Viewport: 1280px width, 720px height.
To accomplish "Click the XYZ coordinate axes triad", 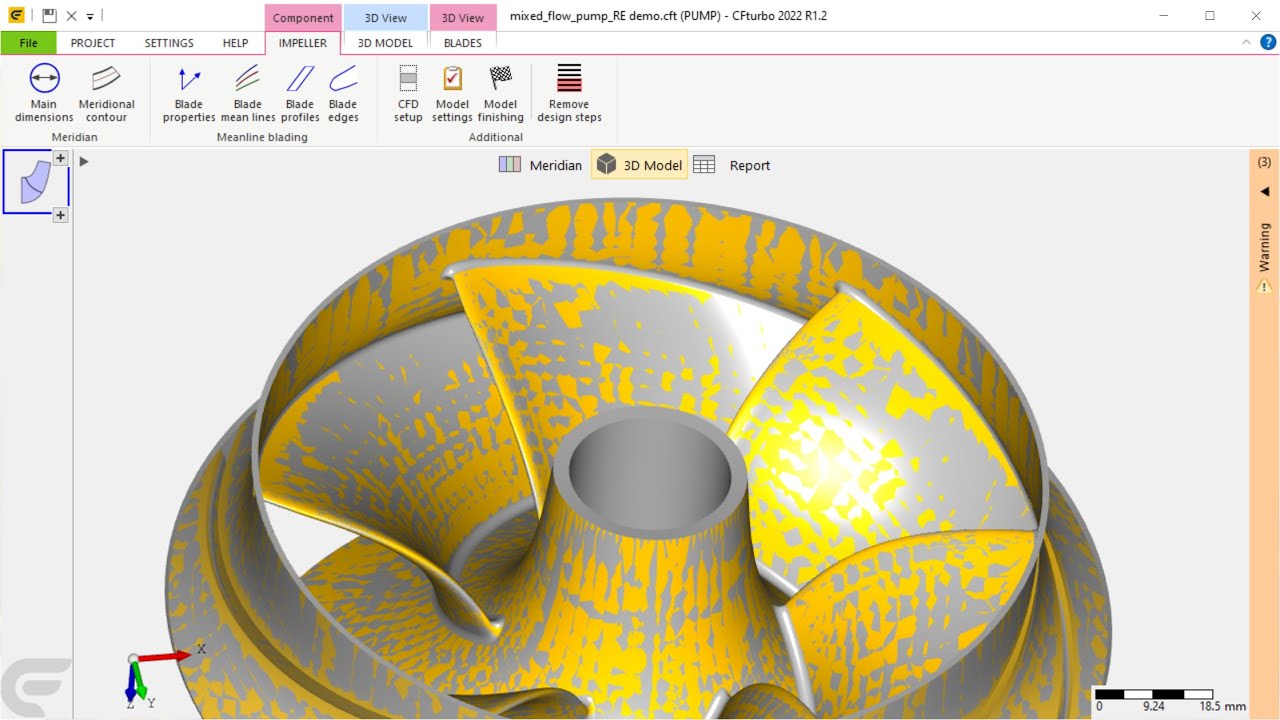I will pyautogui.click(x=158, y=677).
